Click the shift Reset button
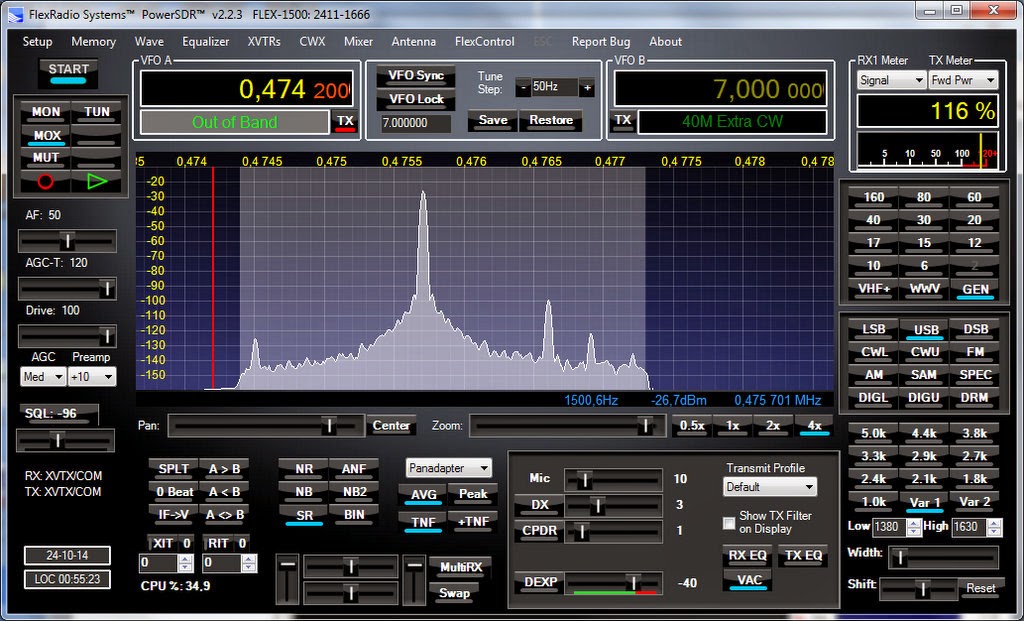This screenshot has height=621, width=1024. (980, 588)
